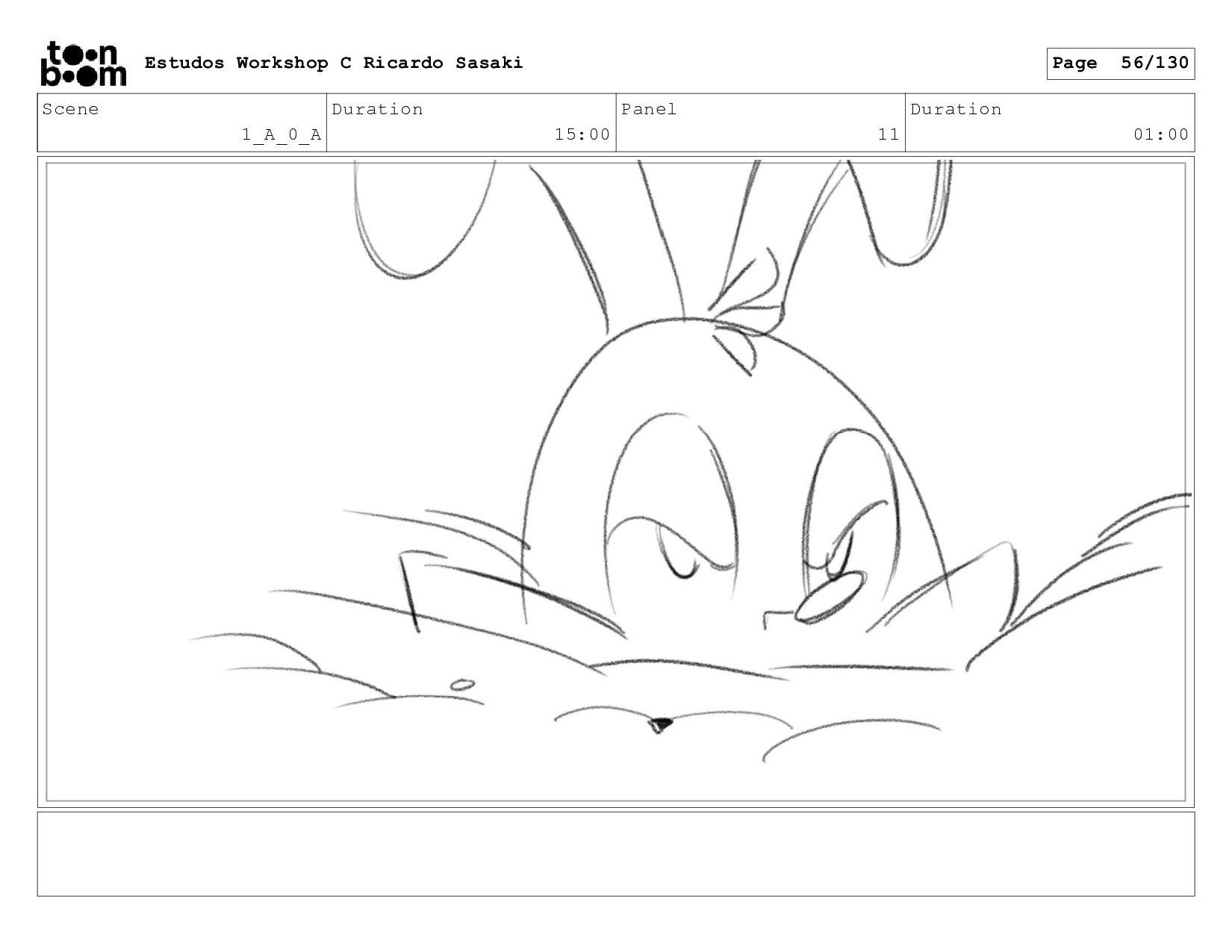1232x952 pixels.
Task: Click the storyboard panel sketch of the rabbit
Action: tap(616, 482)
